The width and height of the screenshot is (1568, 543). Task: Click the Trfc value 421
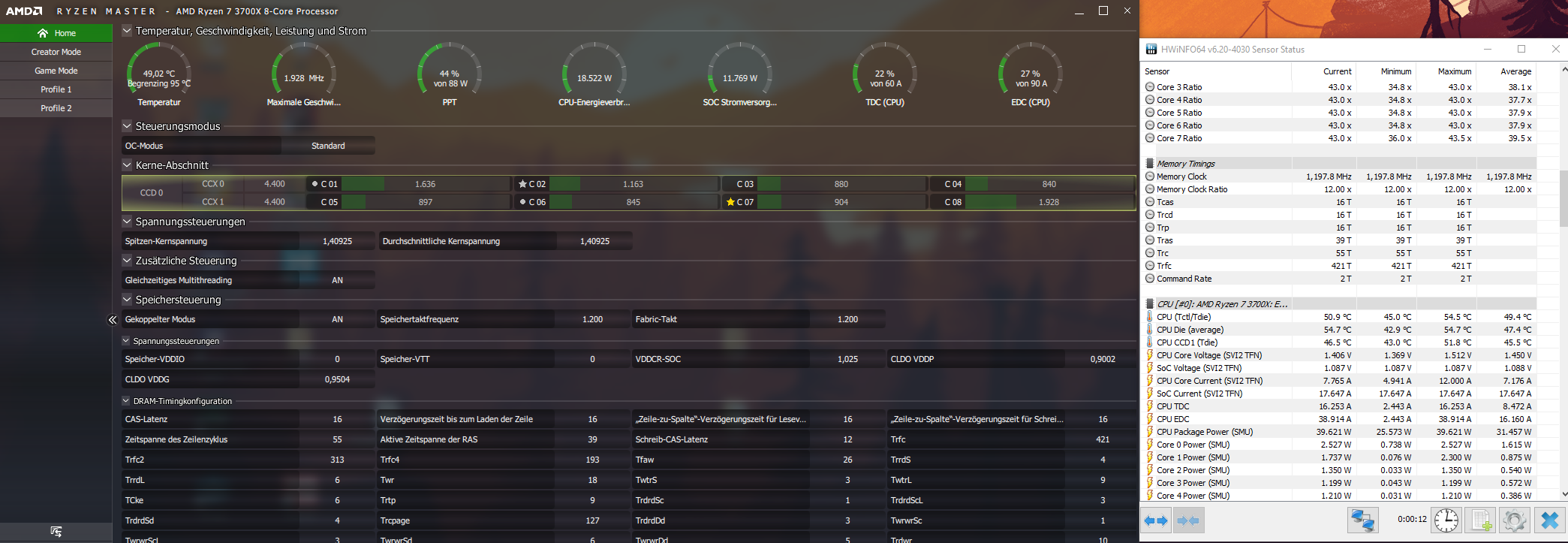(1103, 439)
